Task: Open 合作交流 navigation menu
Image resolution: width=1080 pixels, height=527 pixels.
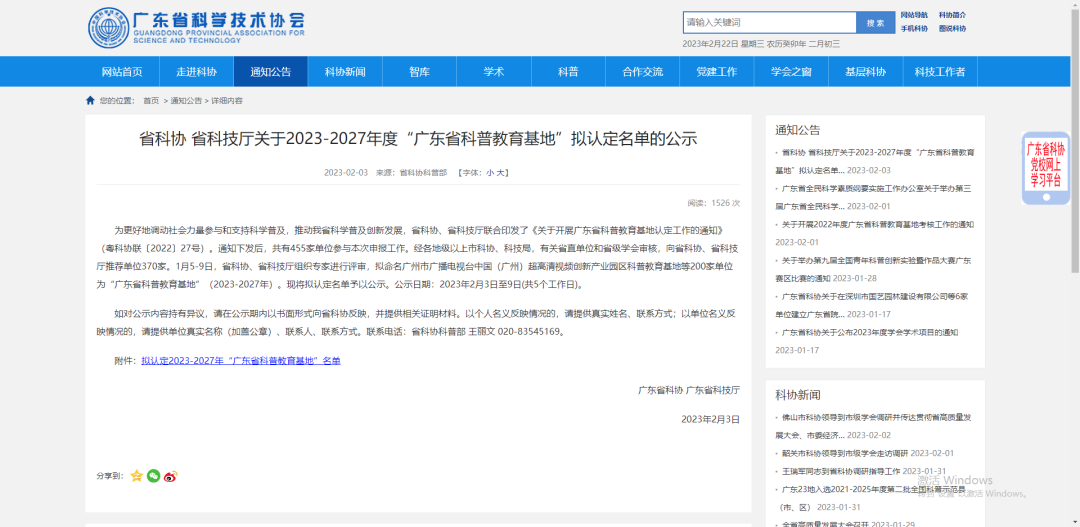Action: (643, 72)
